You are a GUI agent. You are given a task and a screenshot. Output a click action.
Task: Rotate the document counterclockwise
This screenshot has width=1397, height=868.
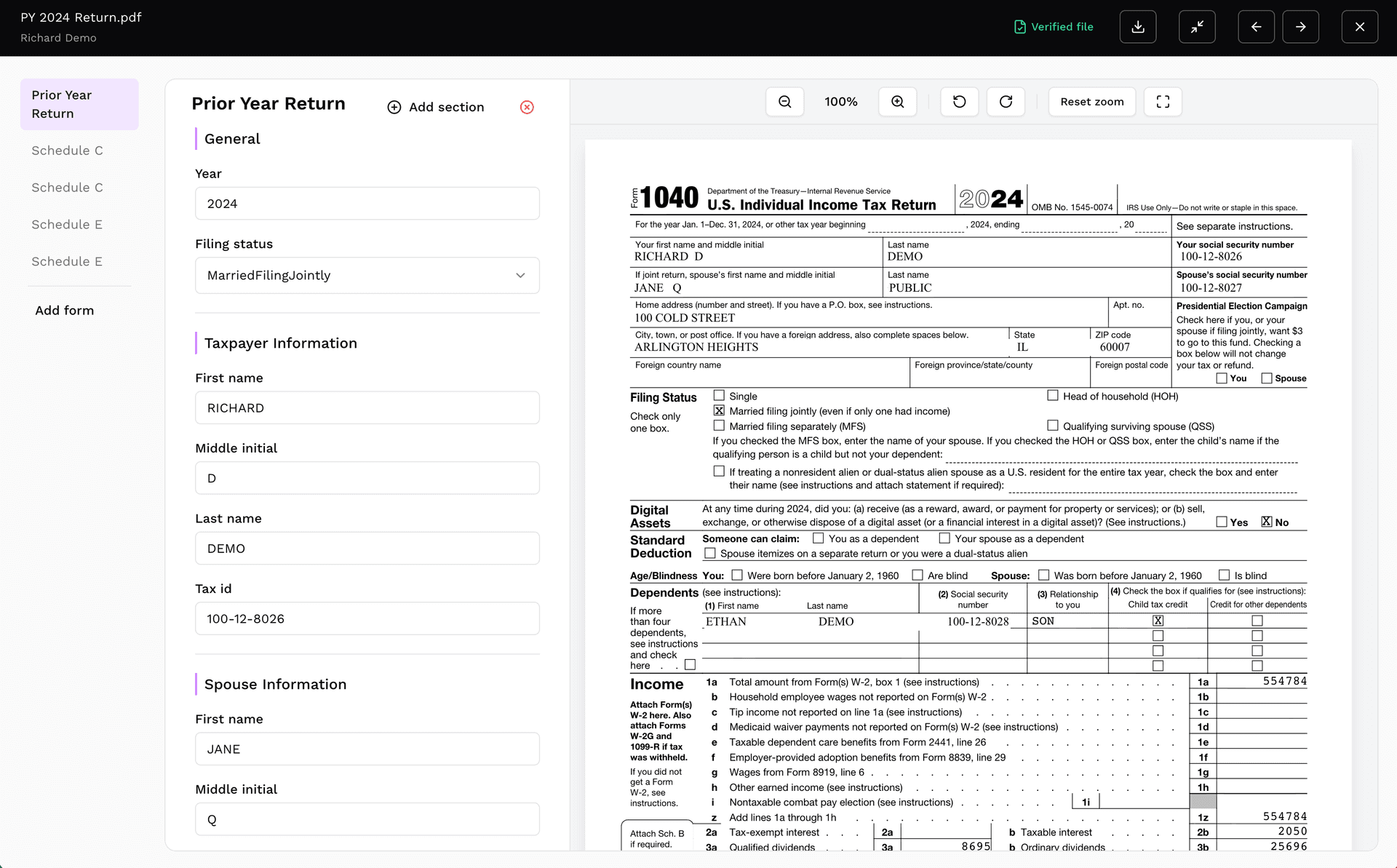[960, 102]
